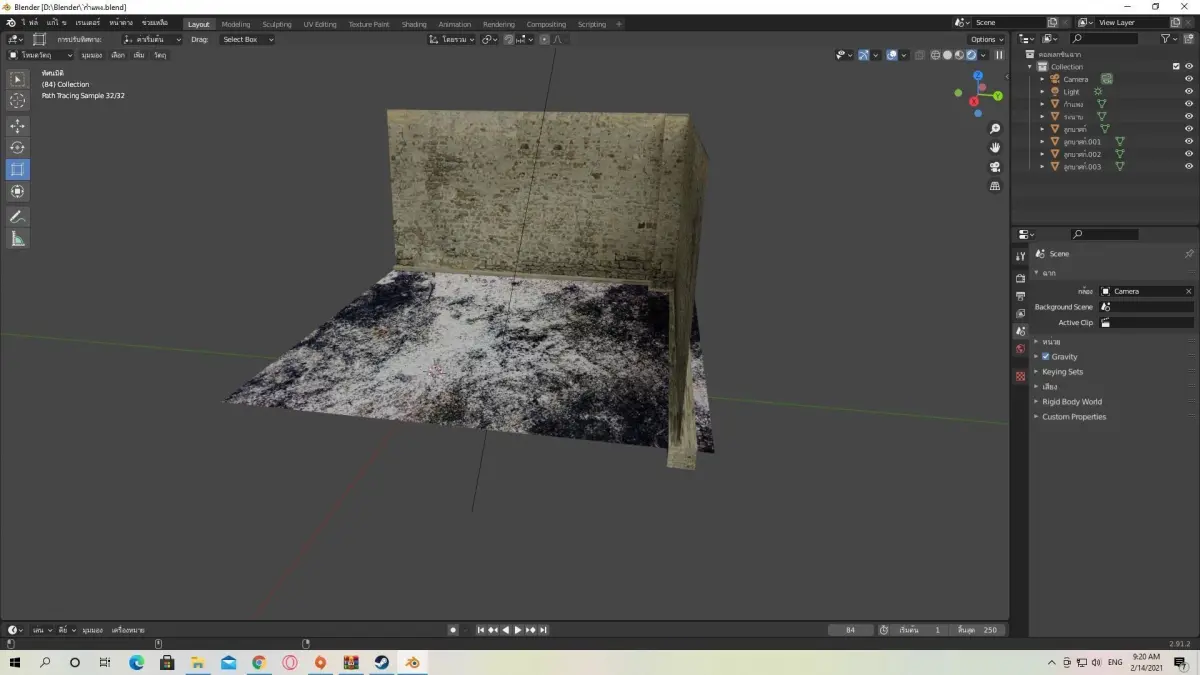Activate the Select Box tool icon
Image resolution: width=1200 pixels, height=675 pixels.
pos(18,79)
